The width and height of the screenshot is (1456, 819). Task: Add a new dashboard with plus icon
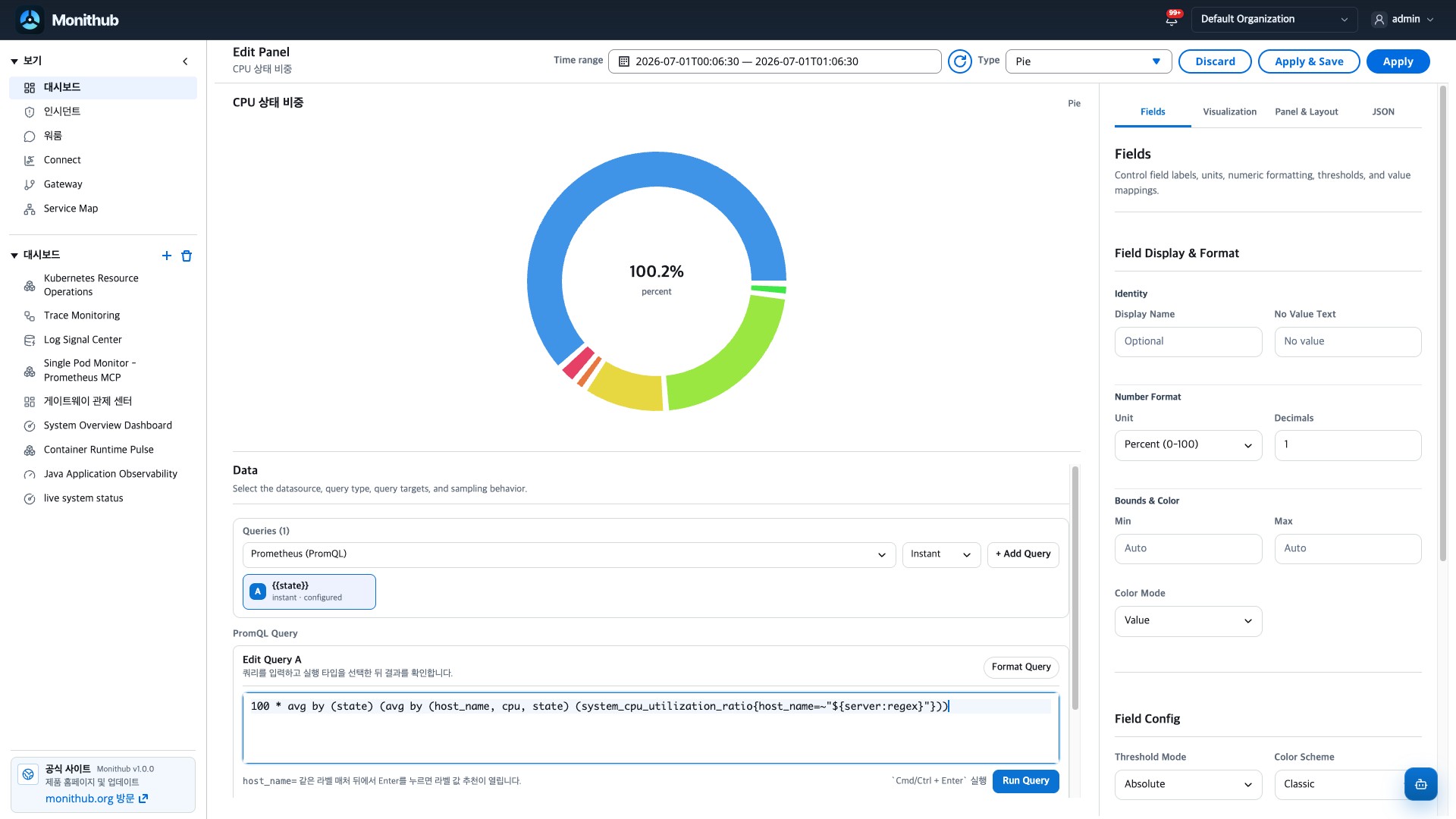click(167, 256)
